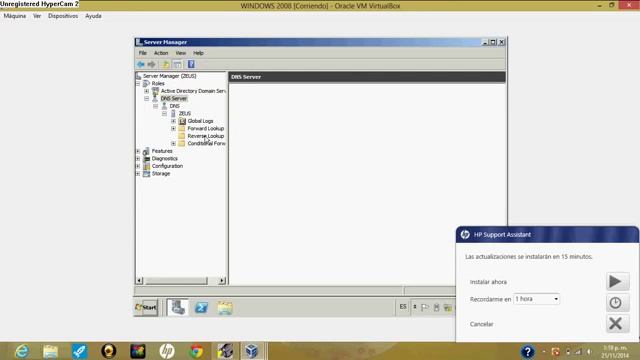The height and width of the screenshot is (360, 640).
Task: Open the Ver menu in VirtualBox
Action: [x=37, y=16]
